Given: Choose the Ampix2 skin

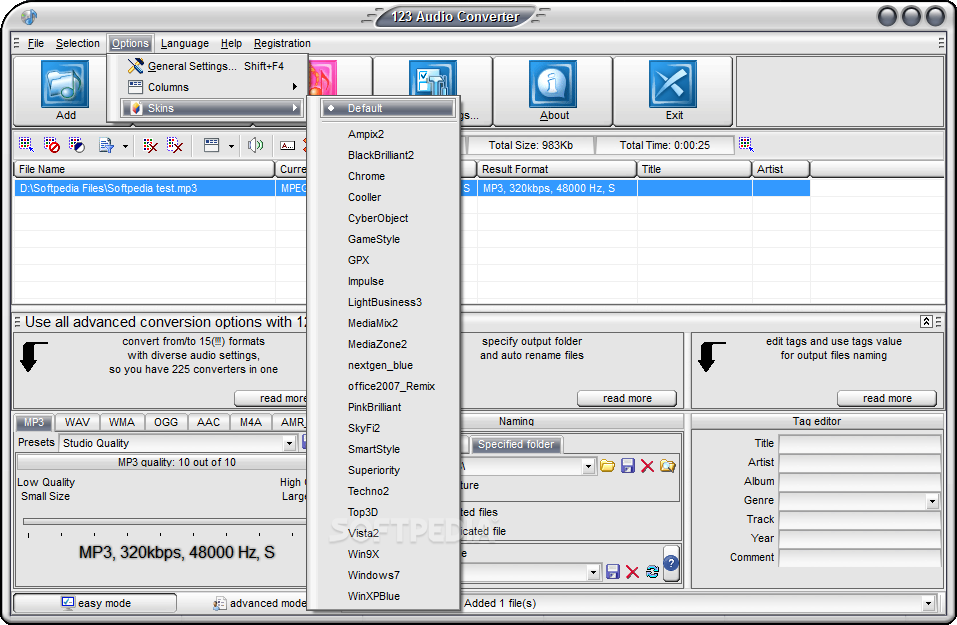Looking at the screenshot, I should (x=366, y=134).
